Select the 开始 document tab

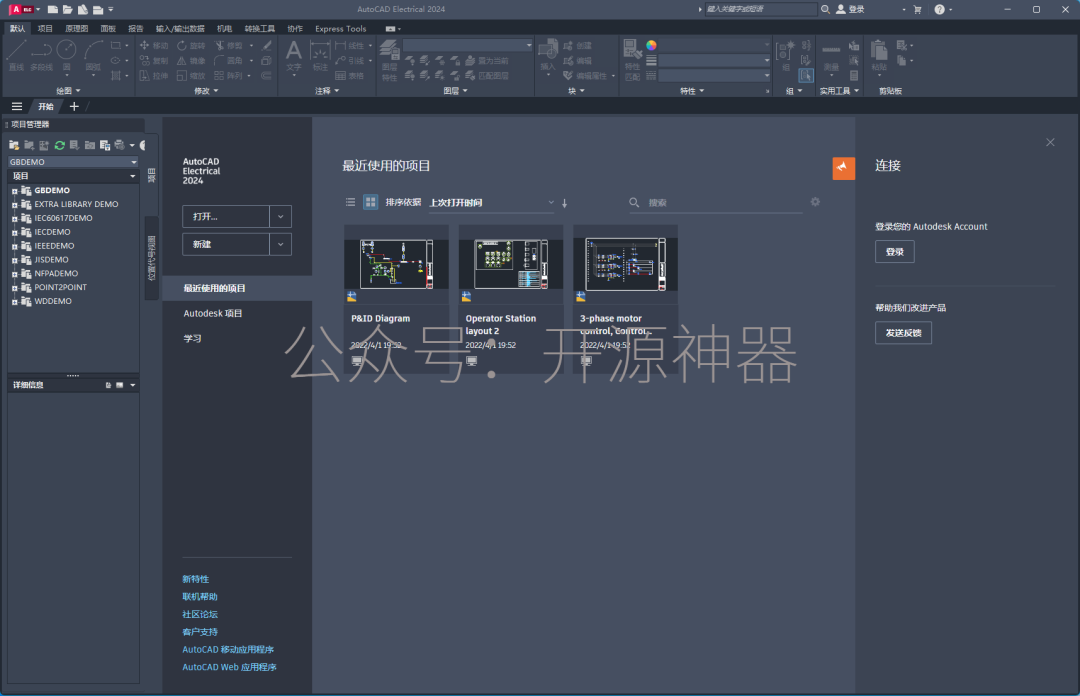pos(46,107)
